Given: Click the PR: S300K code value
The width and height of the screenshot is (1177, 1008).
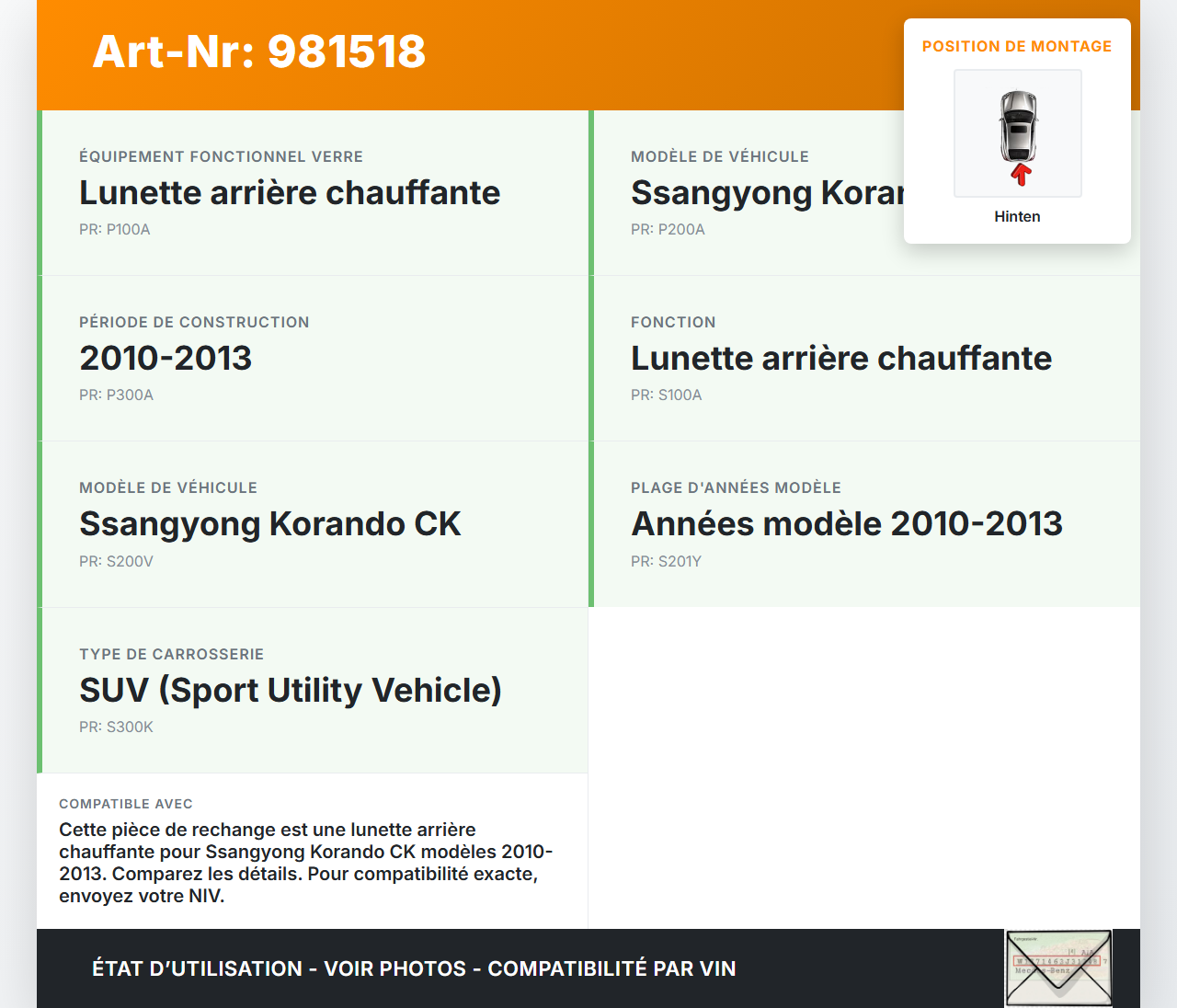Looking at the screenshot, I should pyautogui.click(x=116, y=727).
